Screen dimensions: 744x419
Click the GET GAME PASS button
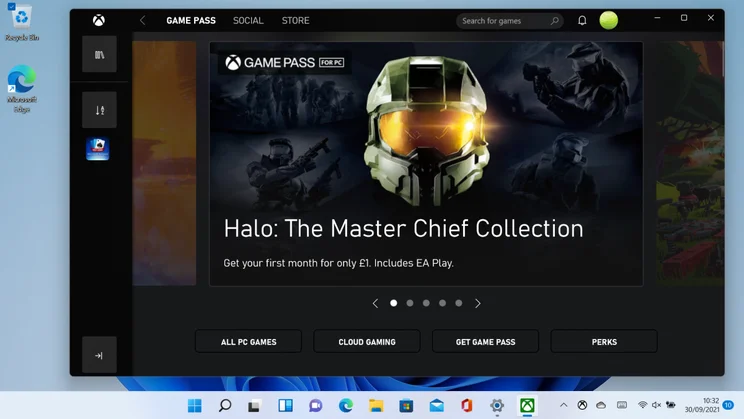(x=485, y=341)
